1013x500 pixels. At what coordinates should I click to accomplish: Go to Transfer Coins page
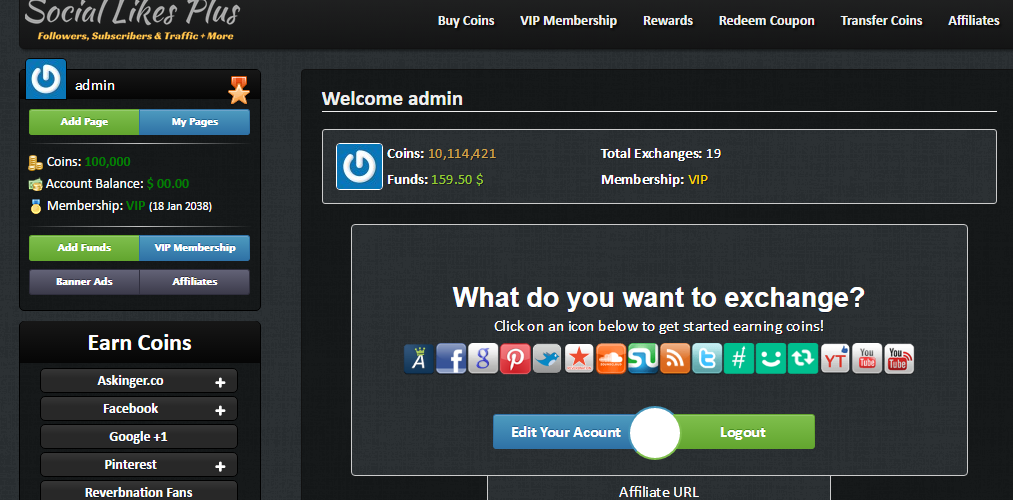881,21
